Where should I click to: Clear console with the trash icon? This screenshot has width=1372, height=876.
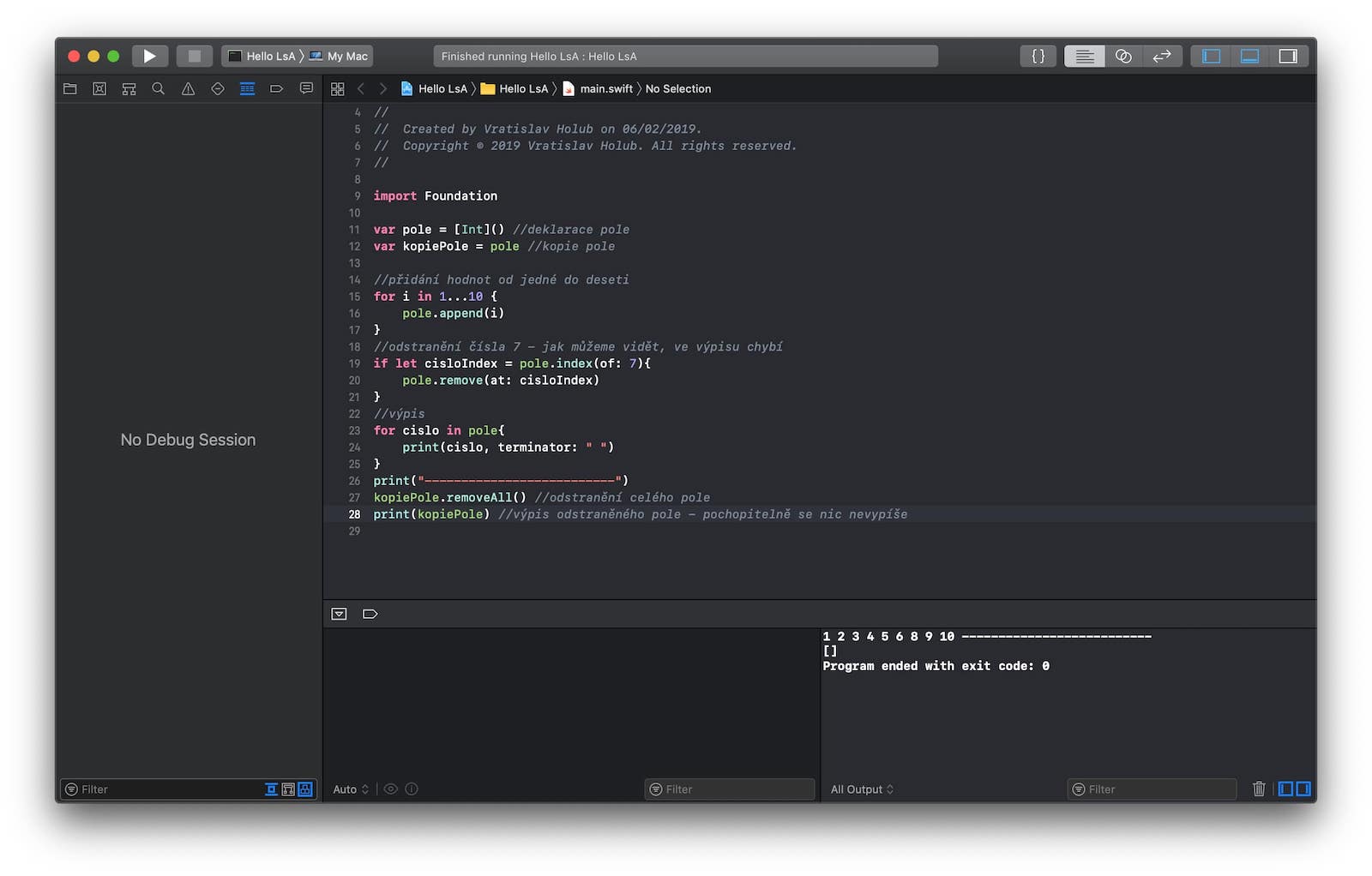(x=1259, y=789)
